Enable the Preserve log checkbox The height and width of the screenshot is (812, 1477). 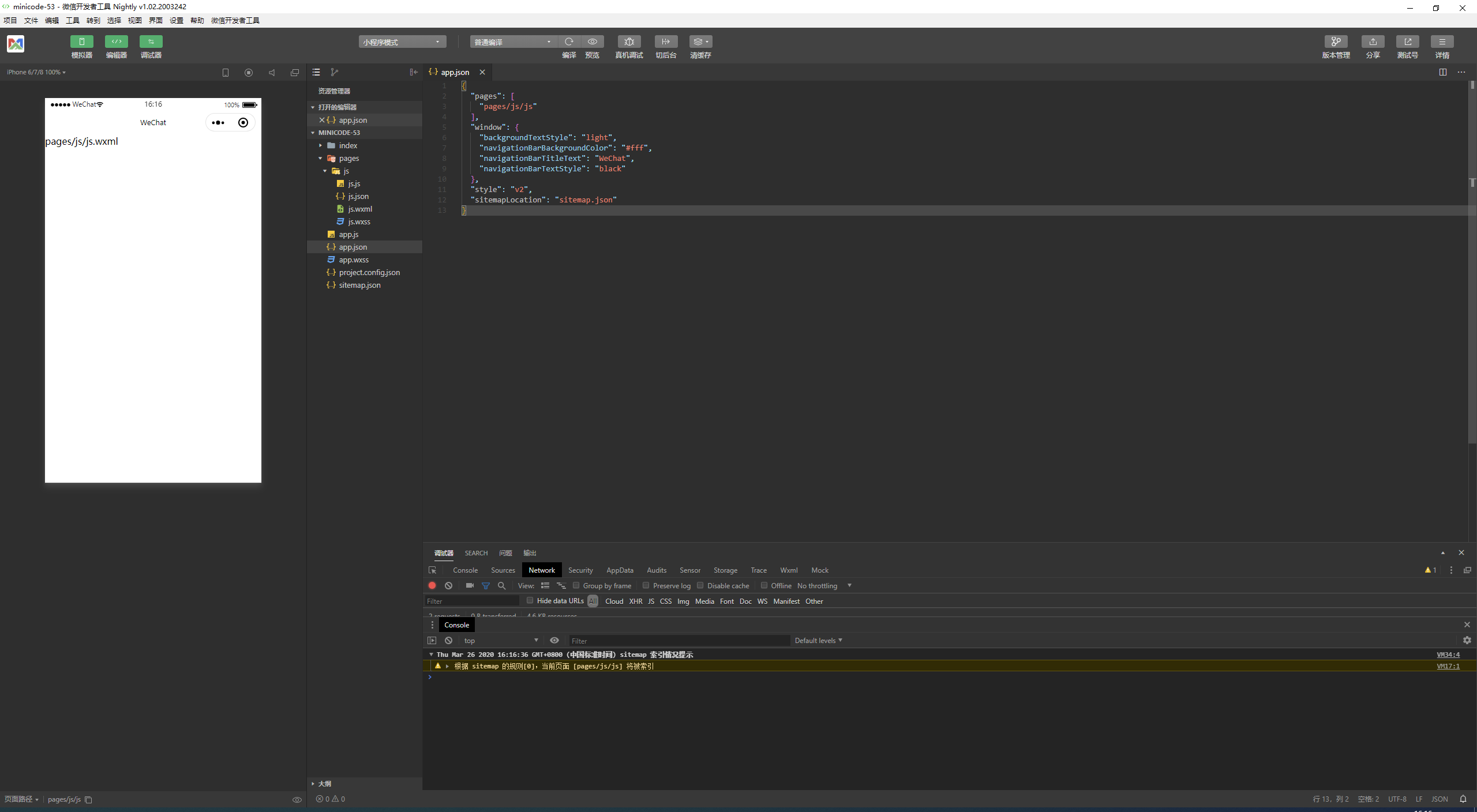(x=646, y=585)
